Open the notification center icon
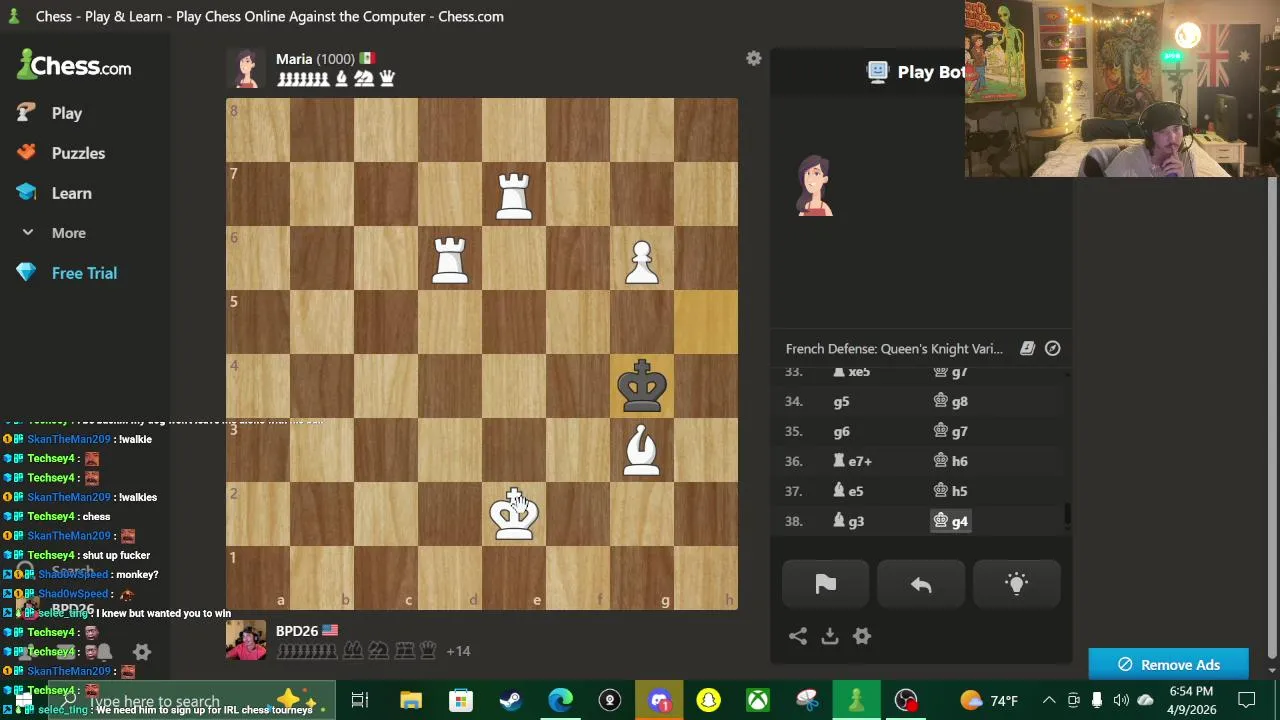This screenshot has height=720, width=1280. (x=1247, y=700)
